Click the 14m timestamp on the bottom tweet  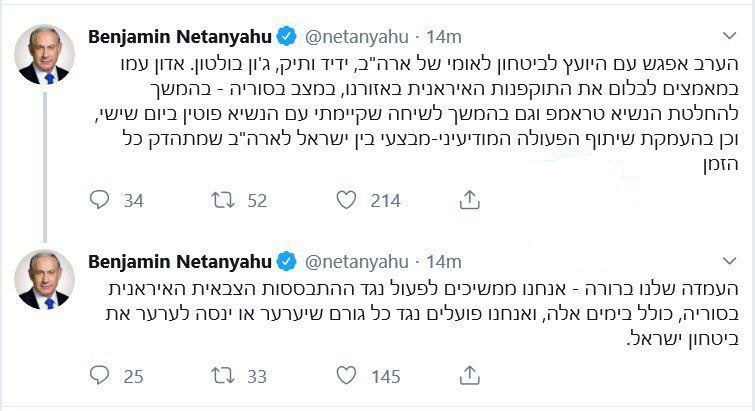(443, 262)
